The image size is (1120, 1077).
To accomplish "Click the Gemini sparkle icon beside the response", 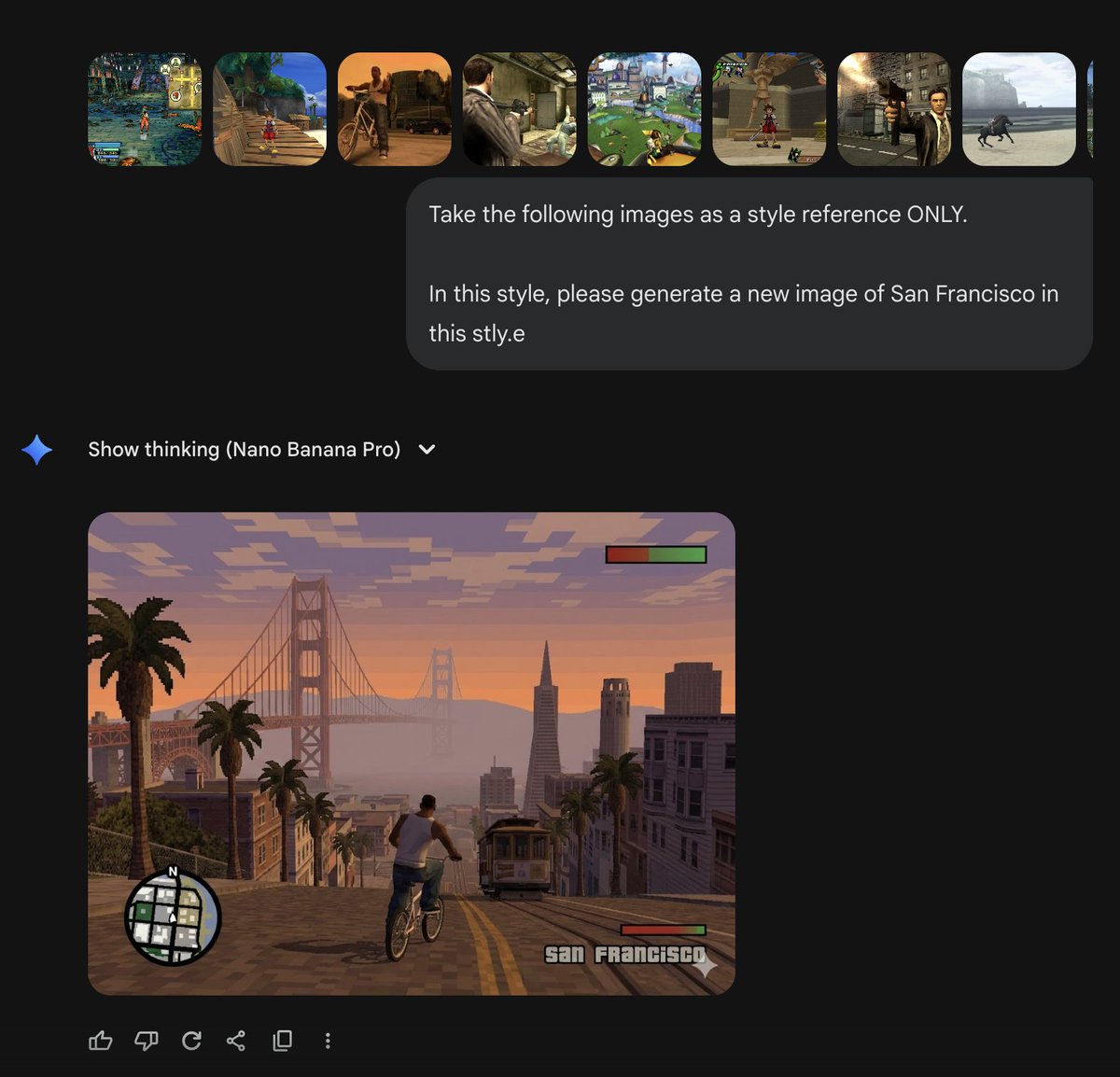I will (36, 449).
